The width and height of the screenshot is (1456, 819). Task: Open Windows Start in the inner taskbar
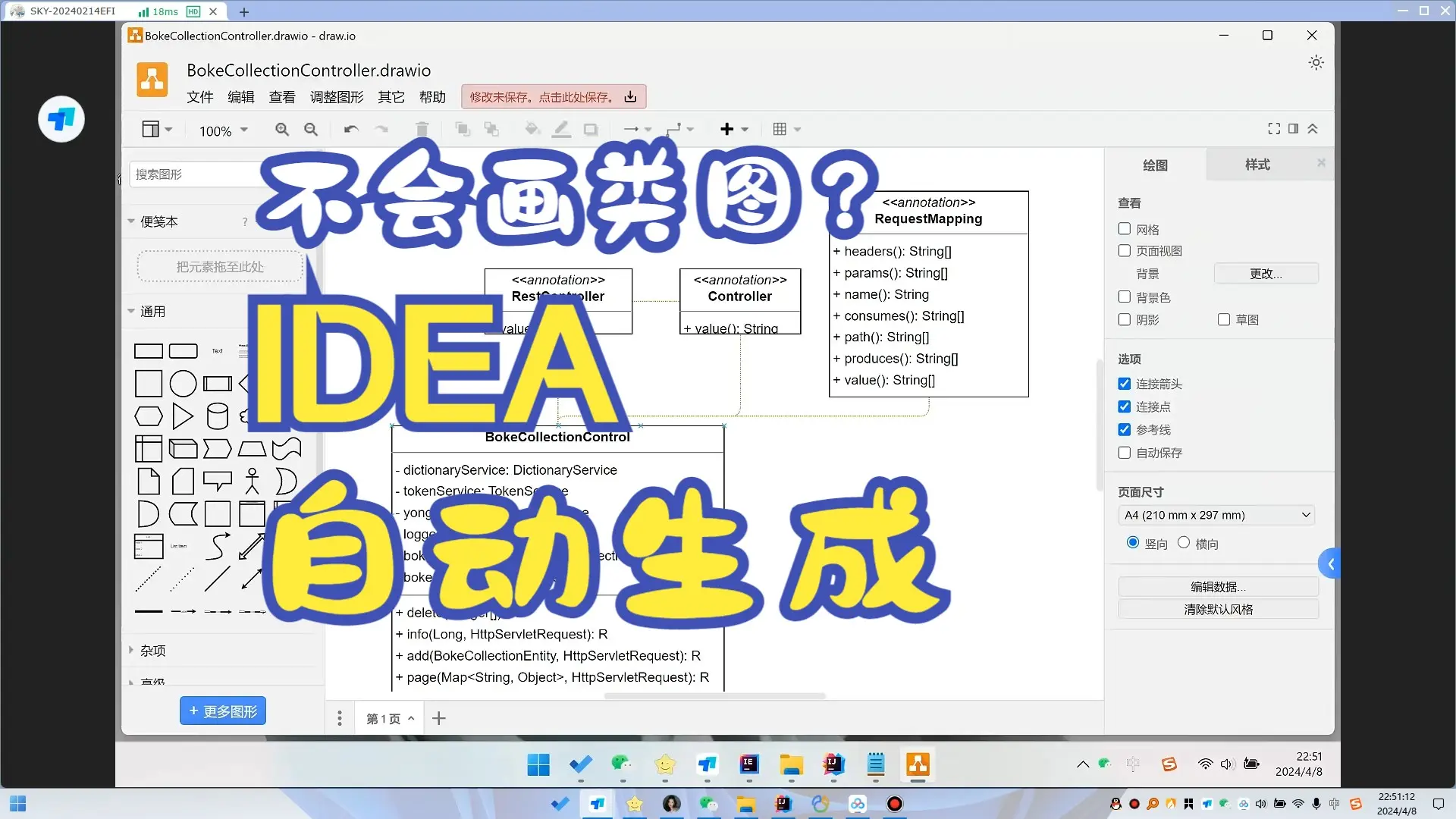[x=538, y=765]
